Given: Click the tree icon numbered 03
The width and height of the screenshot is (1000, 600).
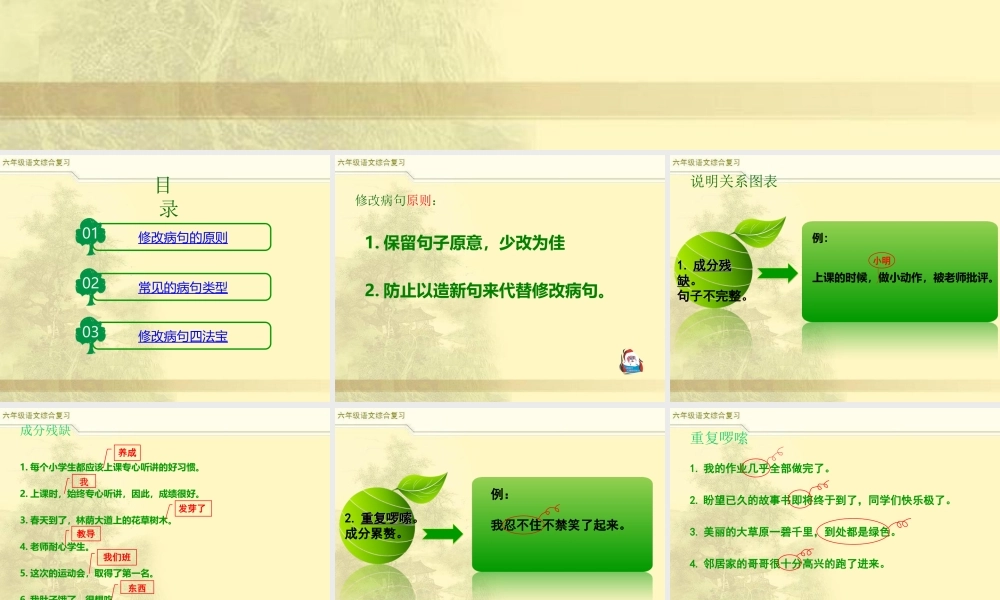Looking at the screenshot, I should click(90, 335).
